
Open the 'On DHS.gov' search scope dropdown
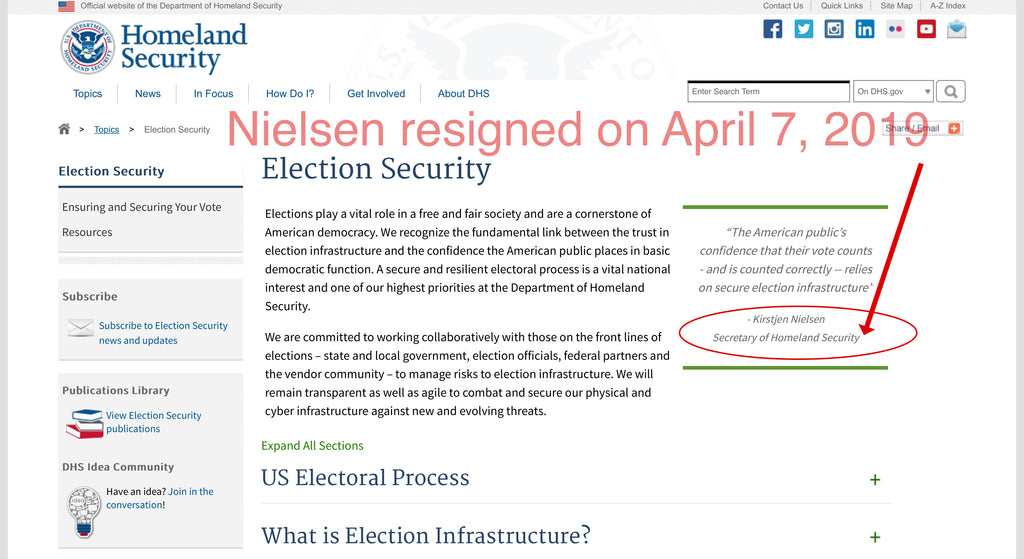pos(893,91)
